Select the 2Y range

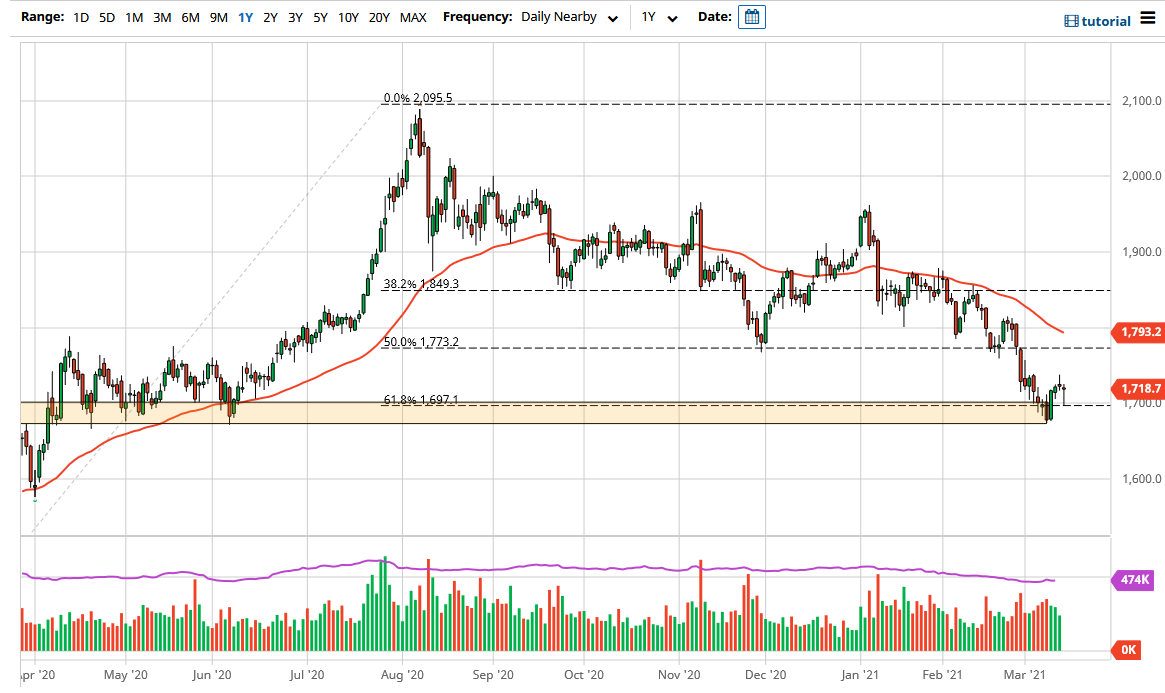click(270, 17)
